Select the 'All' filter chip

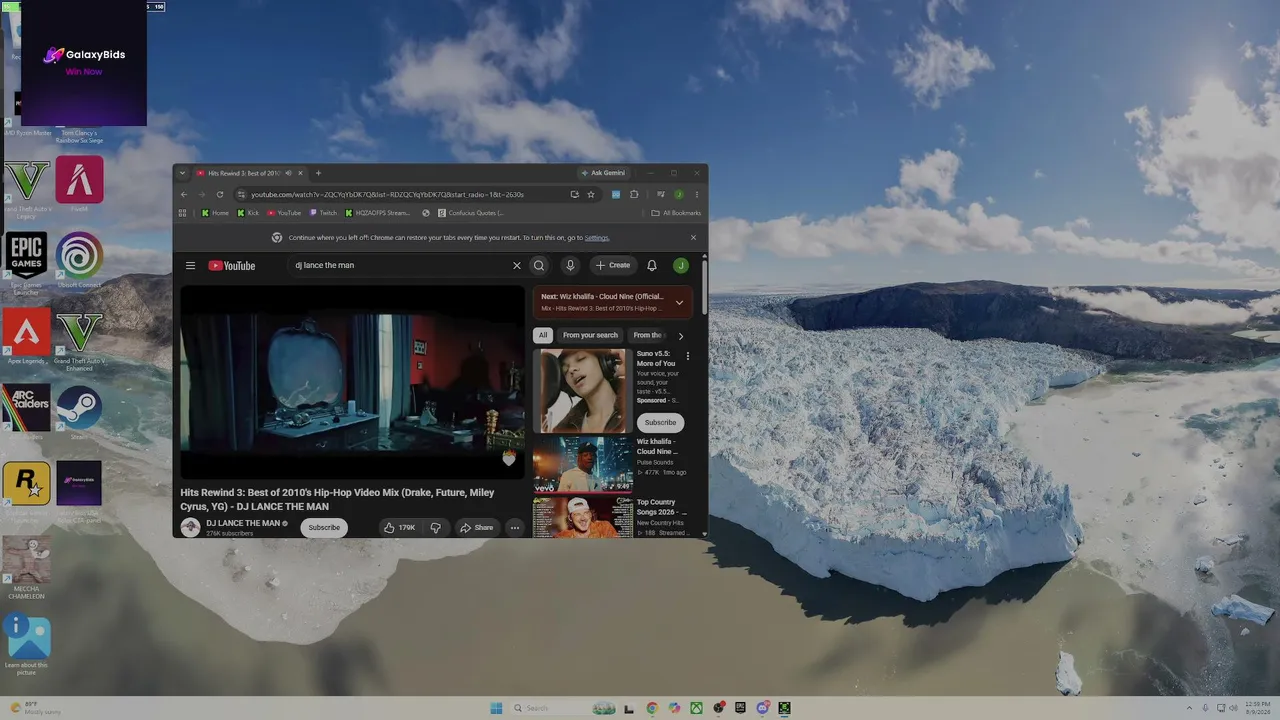pyautogui.click(x=543, y=335)
